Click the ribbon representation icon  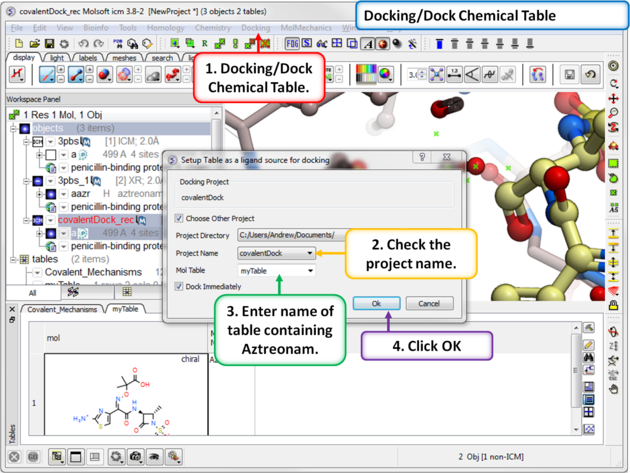click(x=173, y=75)
